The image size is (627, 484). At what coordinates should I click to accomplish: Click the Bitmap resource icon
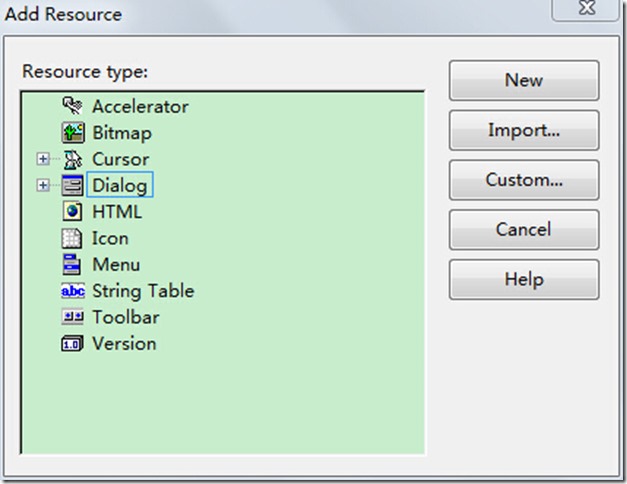[72, 132]
